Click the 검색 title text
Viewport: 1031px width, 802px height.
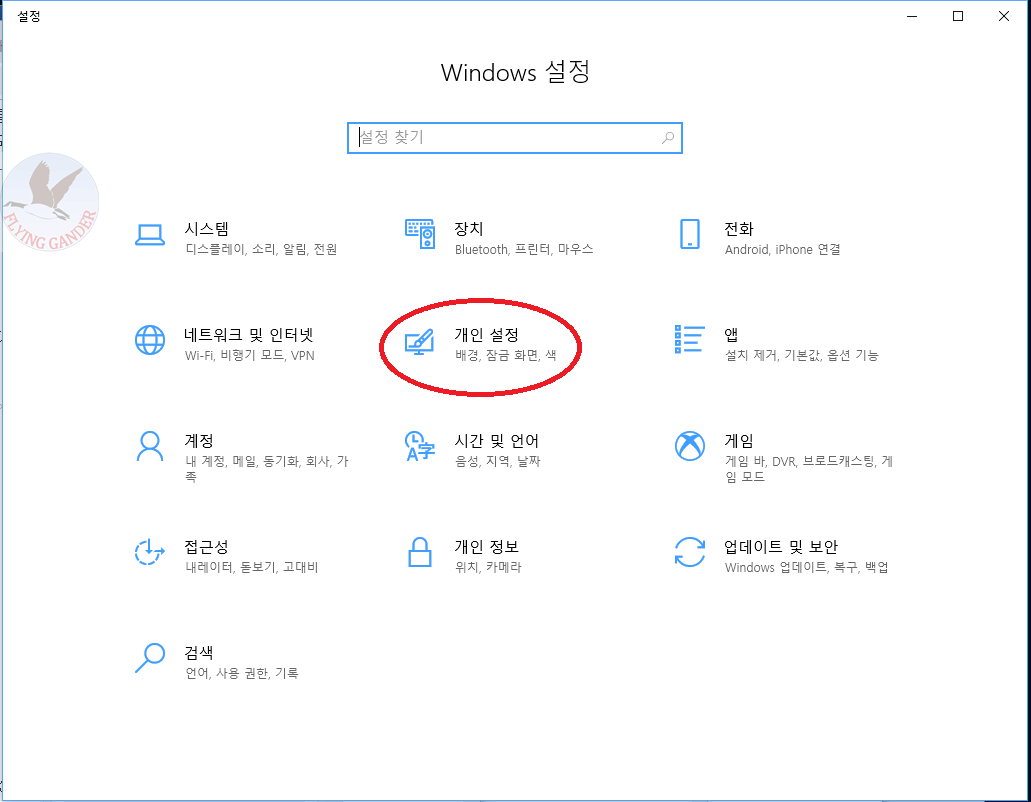point(199,652)
